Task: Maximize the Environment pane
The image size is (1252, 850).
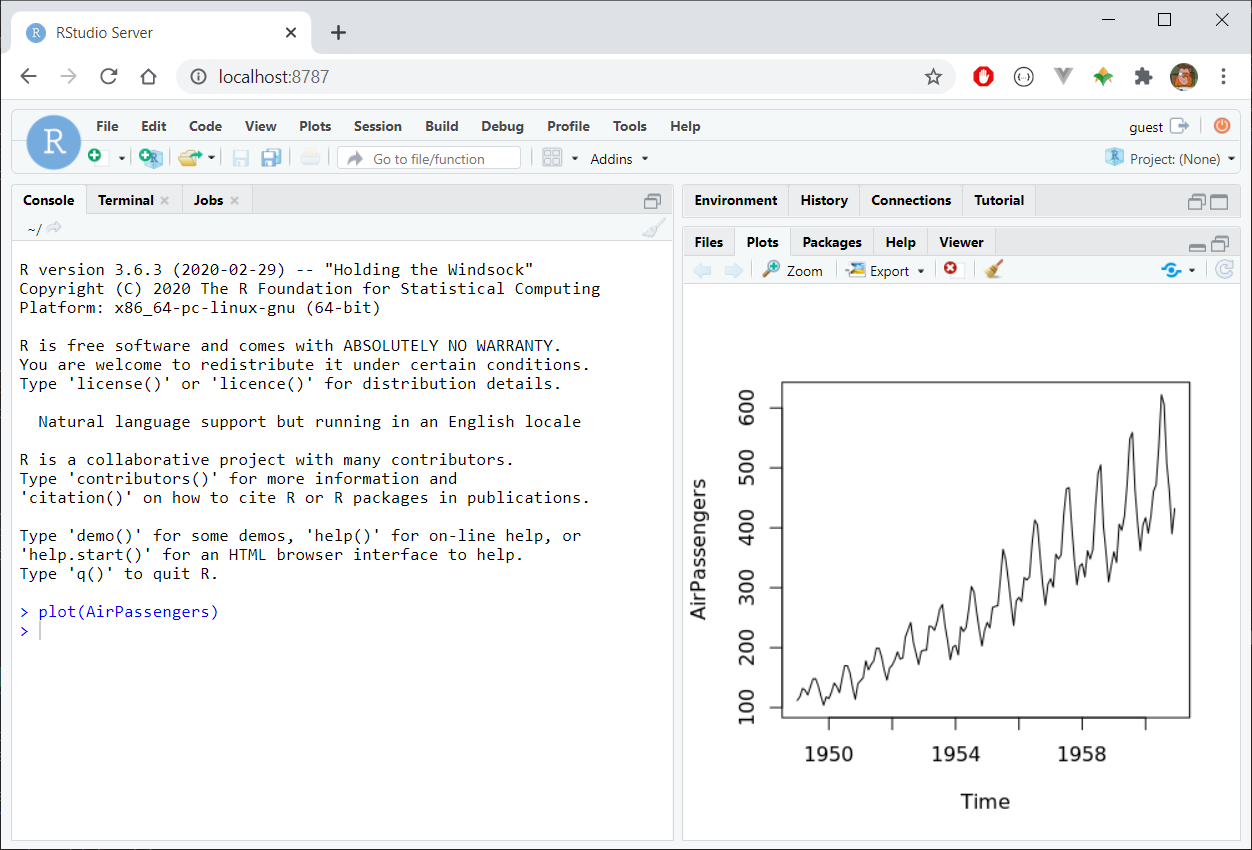Action: point(1219,202)
